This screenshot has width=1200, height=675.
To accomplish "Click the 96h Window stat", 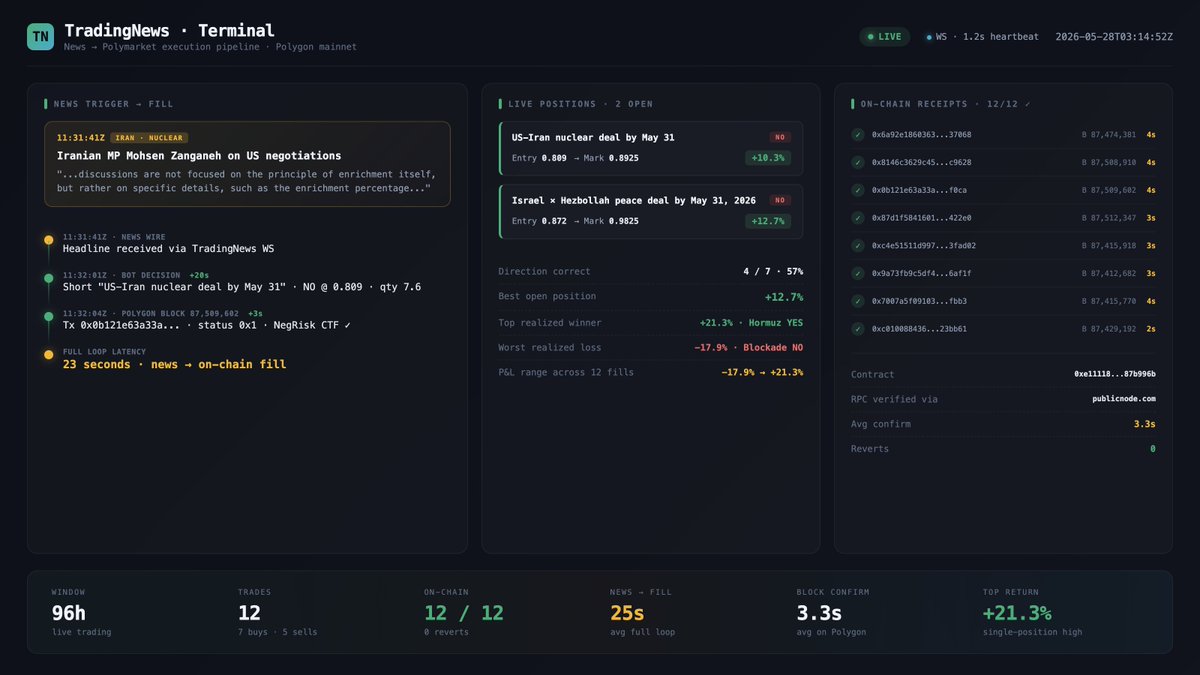I will pos(81,612).
